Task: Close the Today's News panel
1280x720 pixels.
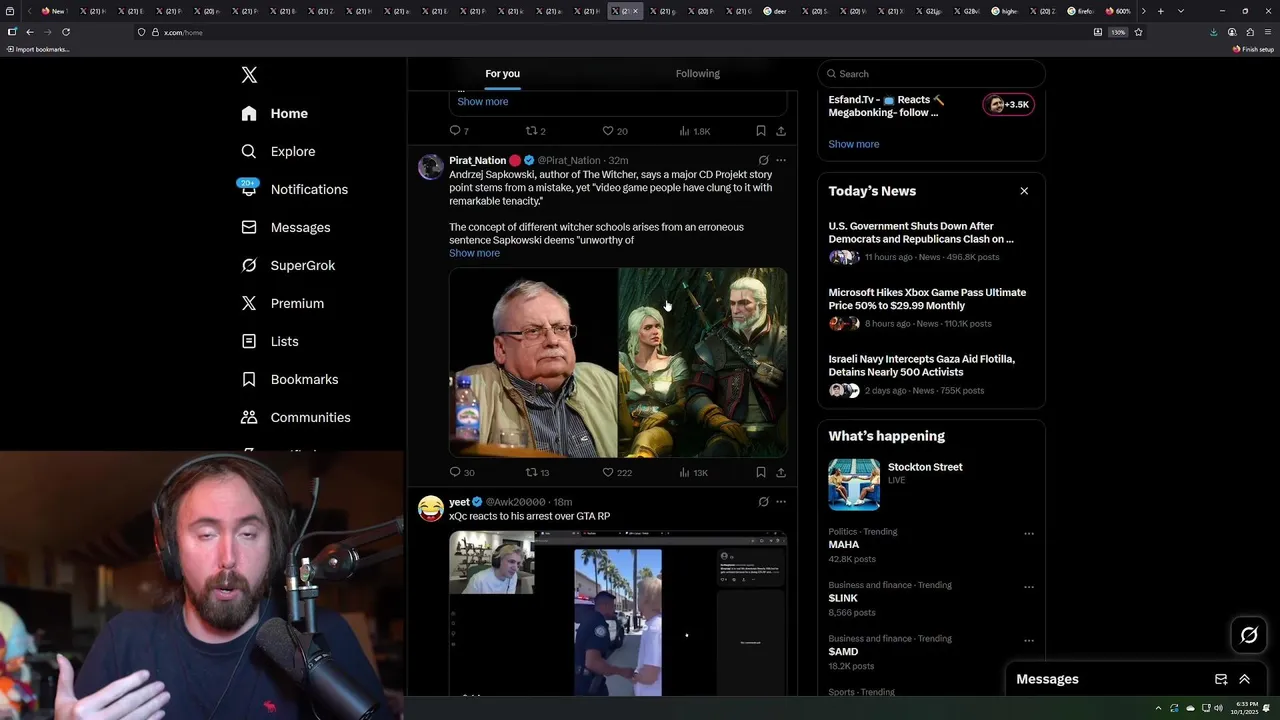Action: [x=1024, y=191]
